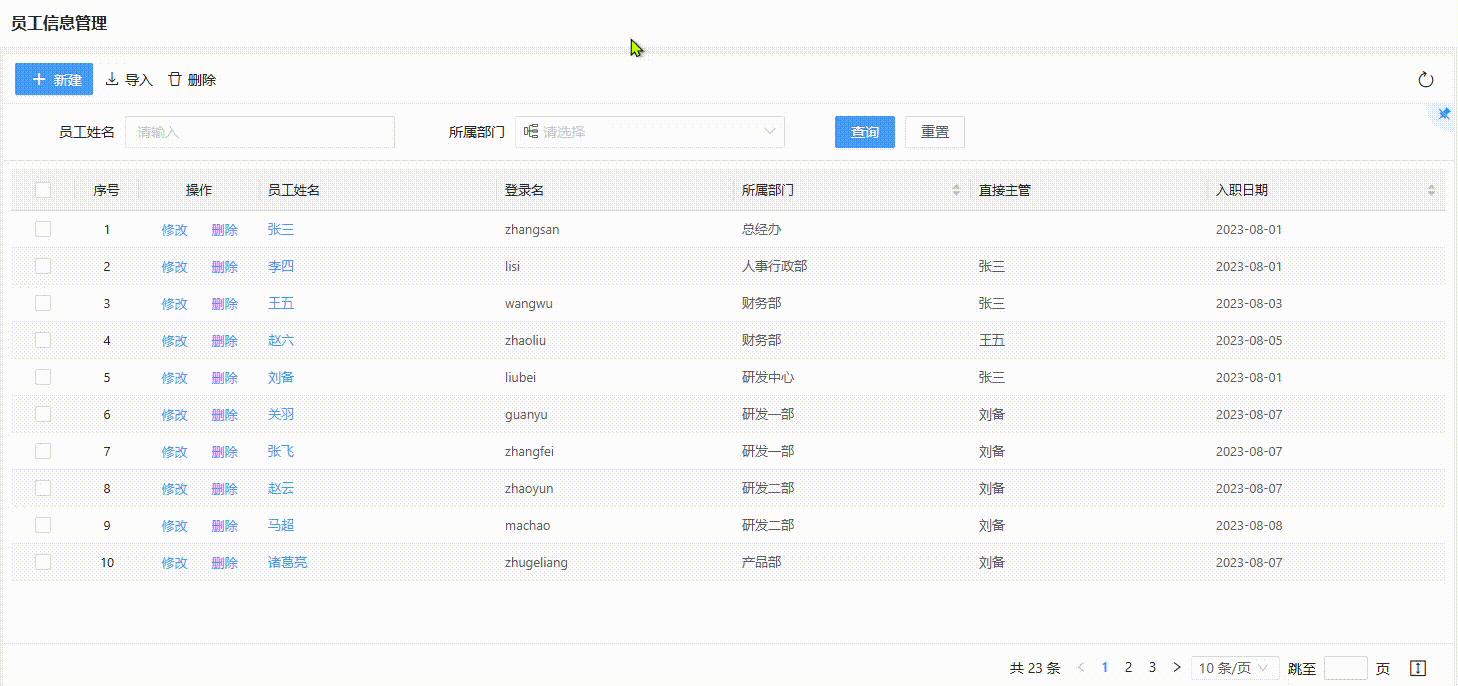The height and width of the screenshot is (686, 1458).
Task: Go to next page arrow
Action: click(x=1177, y=667)
